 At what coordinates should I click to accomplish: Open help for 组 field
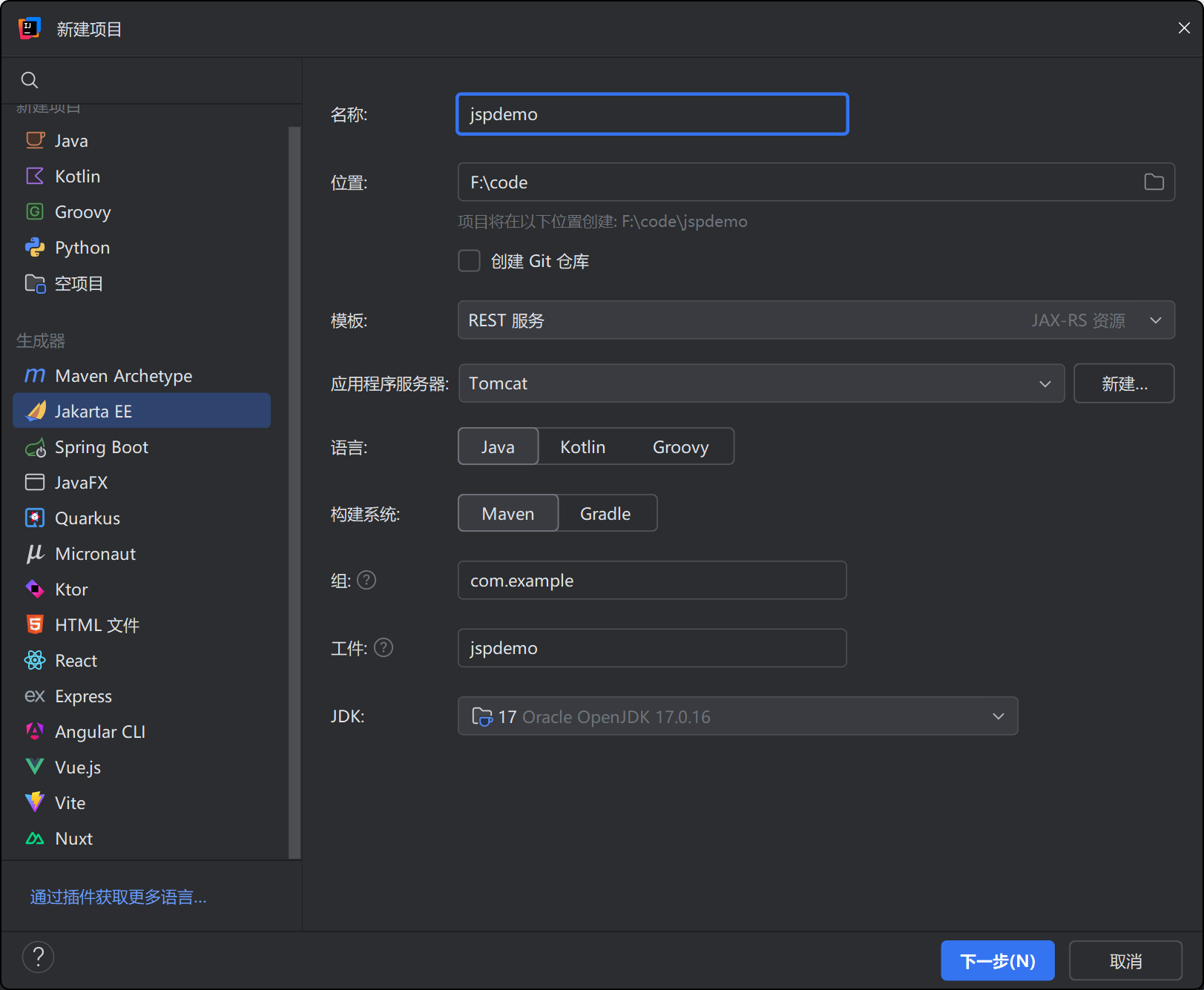[x=366, y=580]
